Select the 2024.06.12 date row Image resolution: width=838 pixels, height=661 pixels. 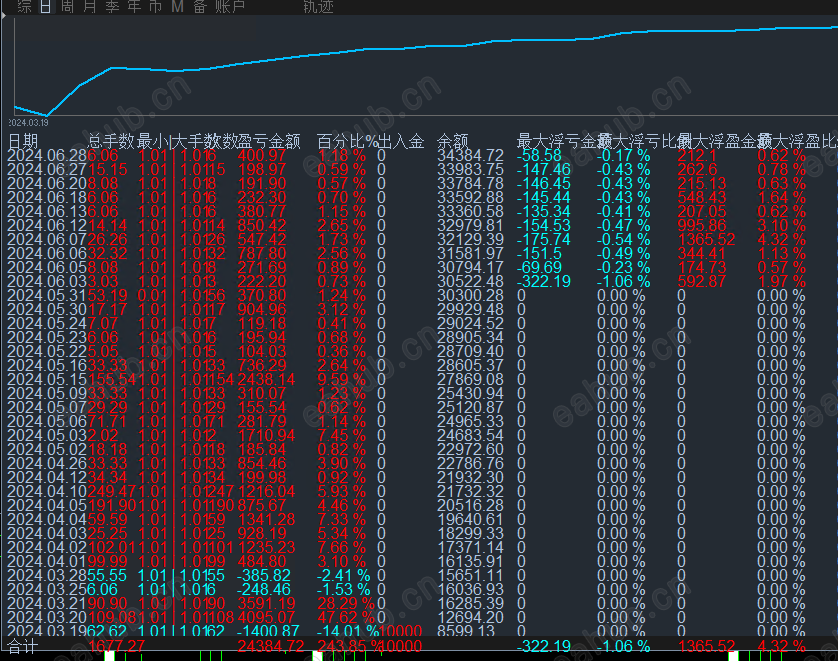click(x=47, y=225)
